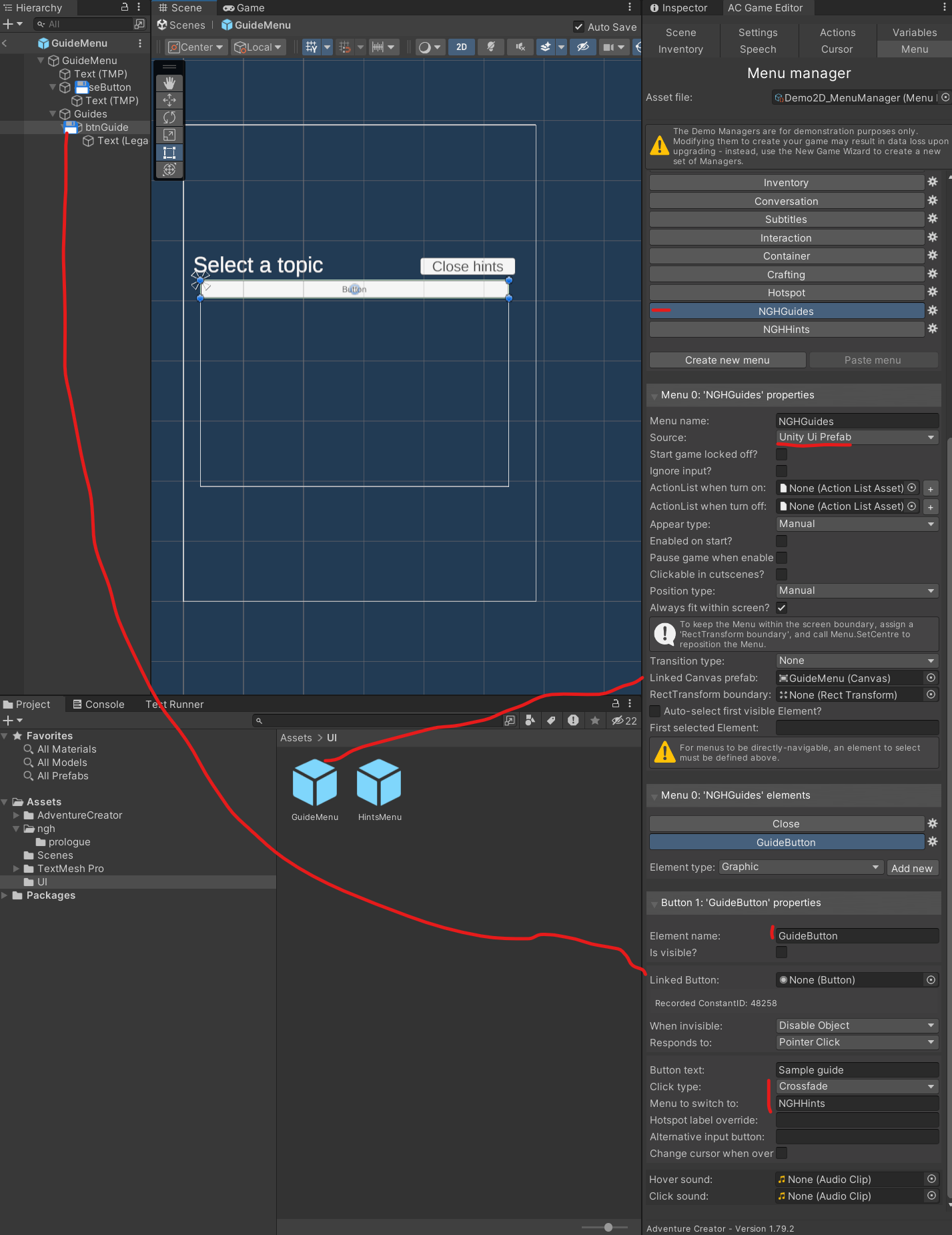This screenshot has height=1235, width=952.
Task: Select the Rect transform tool
Action: pyautogui.click(x=169, y=152)
